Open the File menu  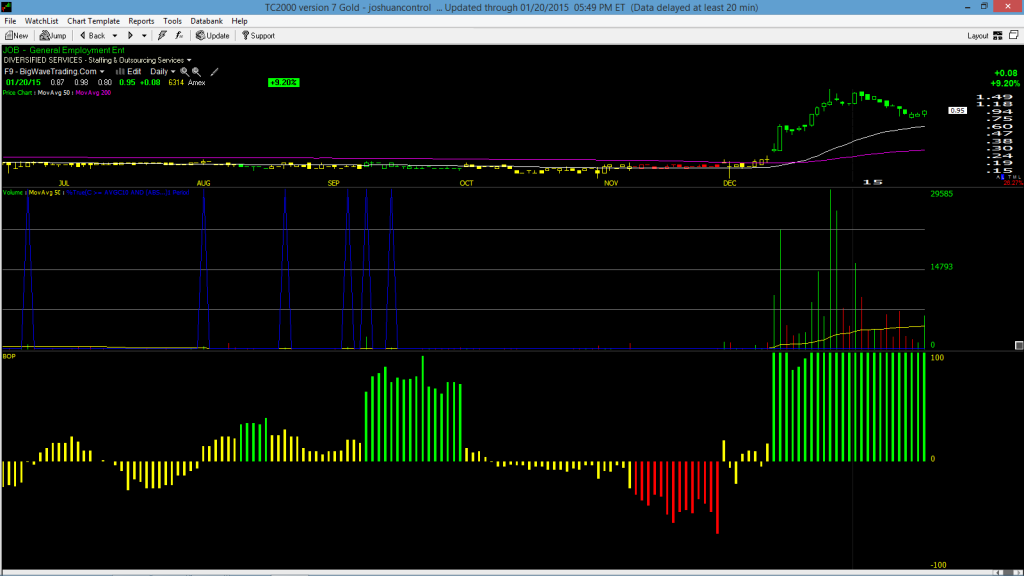point(10,21)
